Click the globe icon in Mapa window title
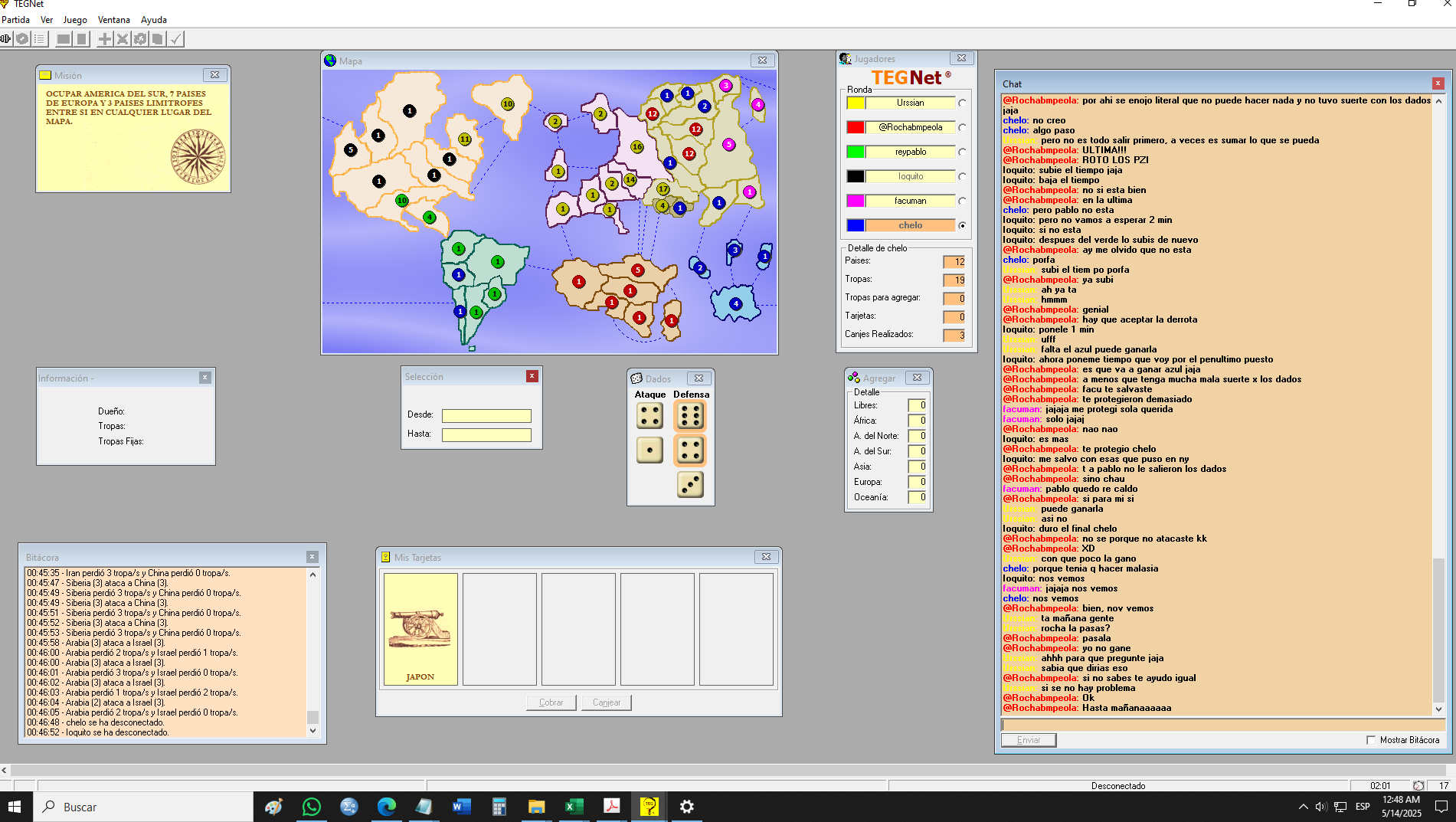The image size is (1456, 822). pyautogui.click(x=330, y=61)
